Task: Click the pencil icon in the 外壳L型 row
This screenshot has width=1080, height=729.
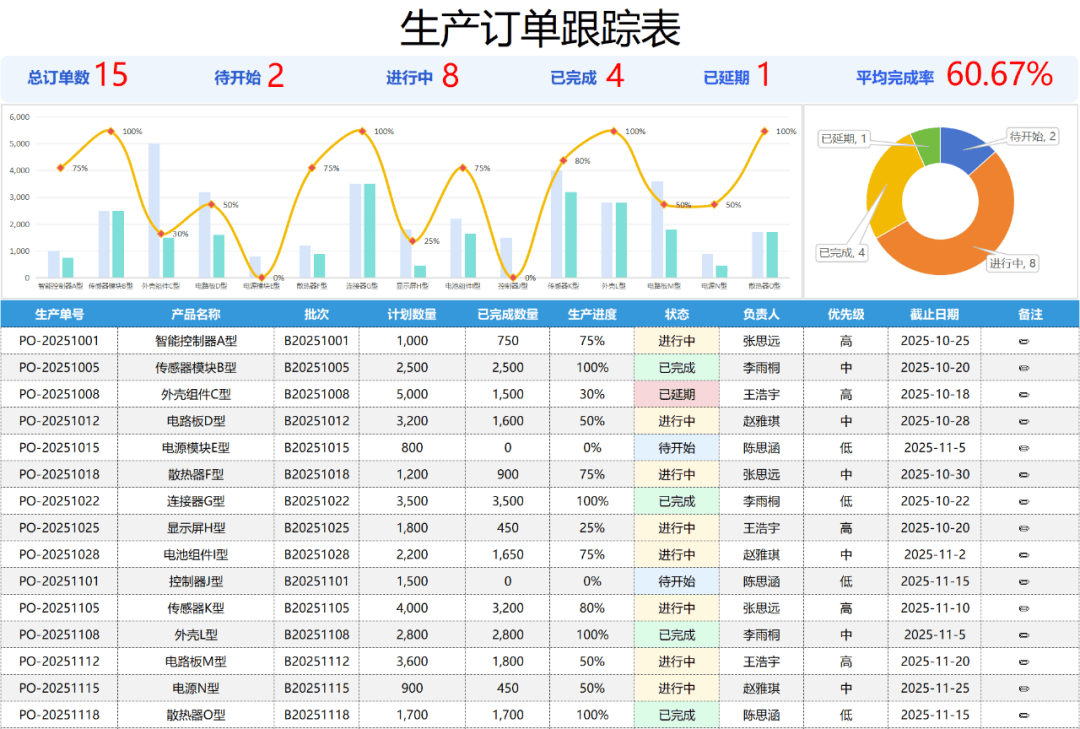Action: coord(1023,635)
